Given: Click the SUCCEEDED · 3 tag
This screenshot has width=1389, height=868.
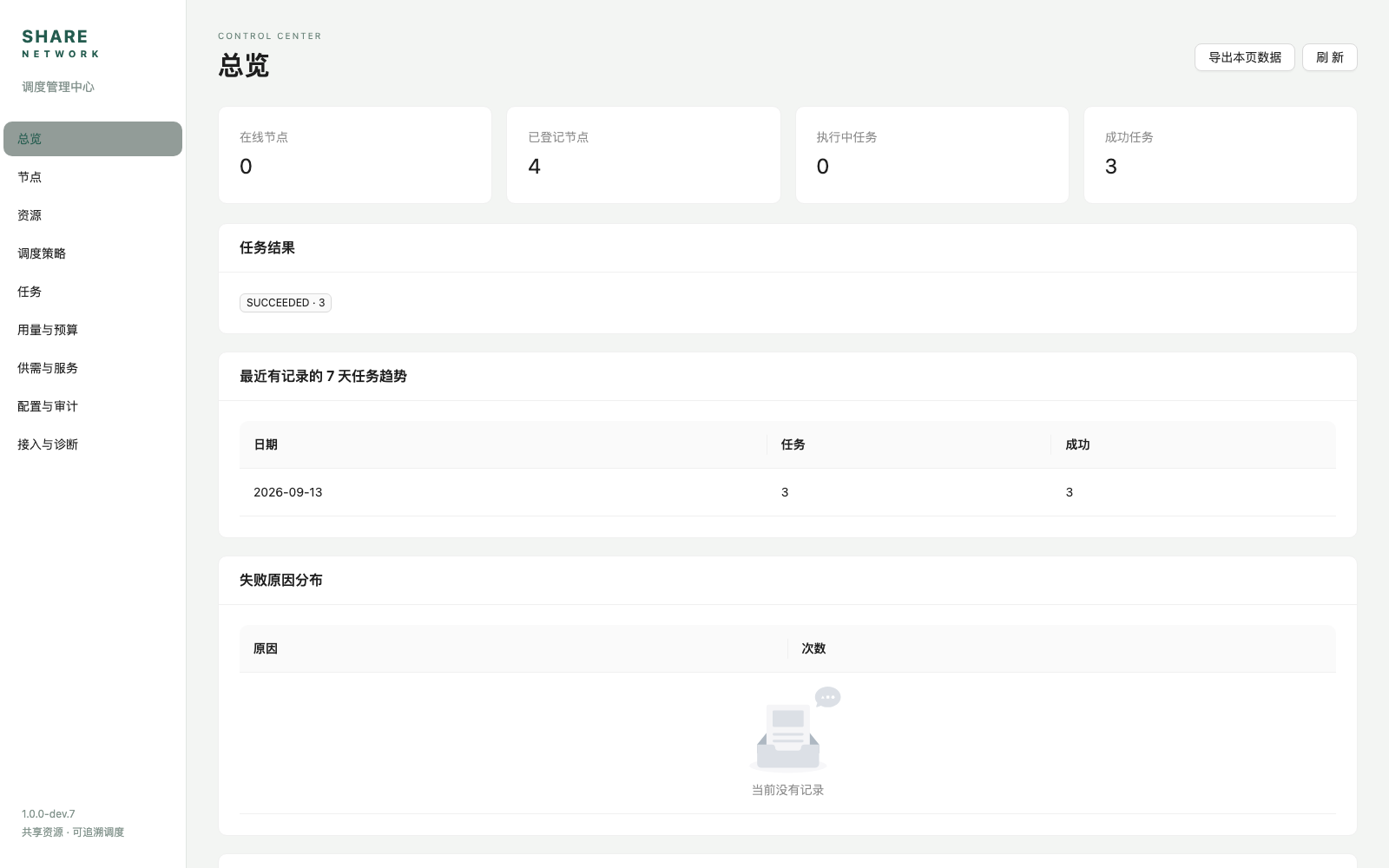Looking at the screenshot, I should point(286,303).
